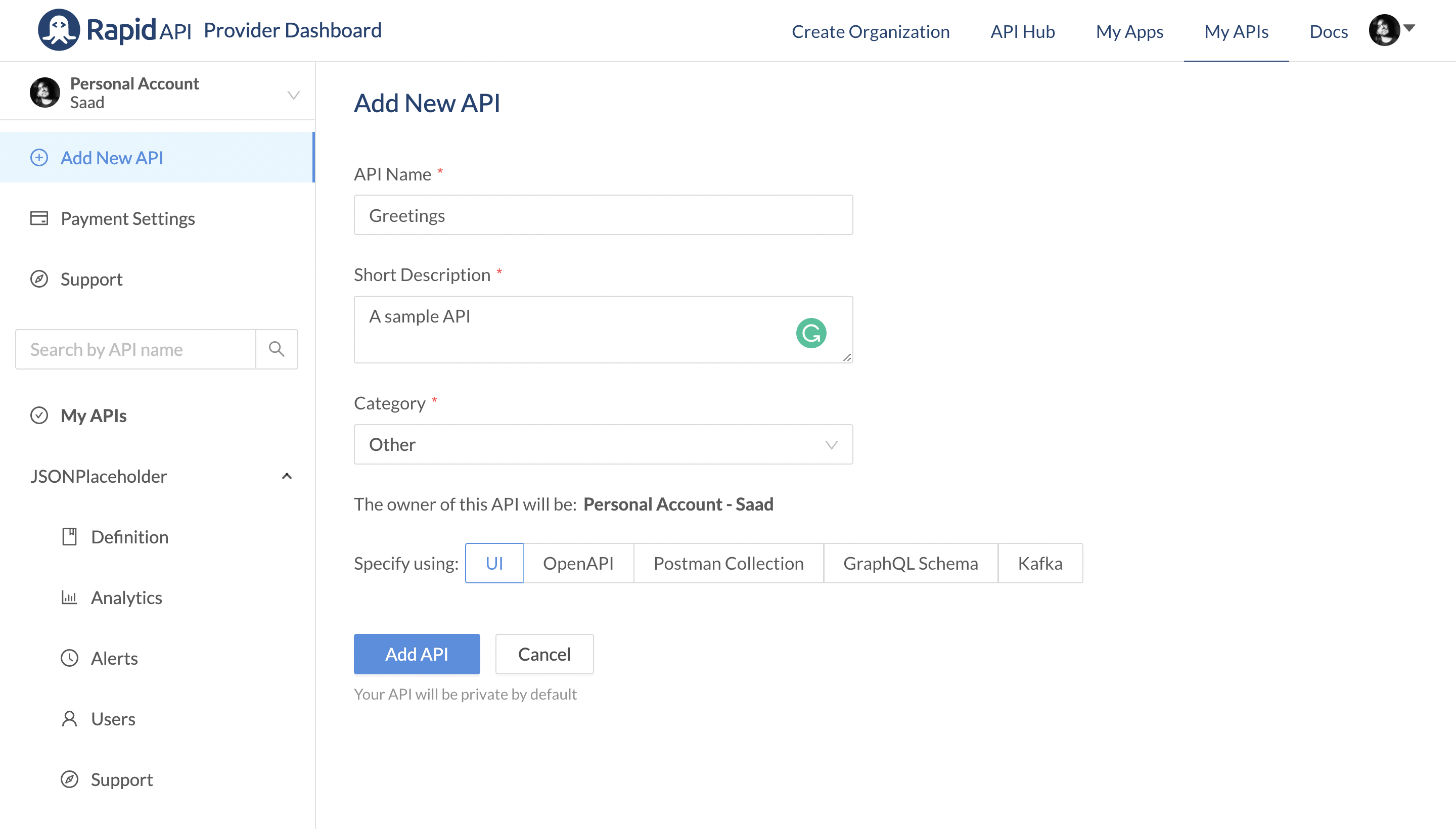The height and width of the screenshot is (829, 1456).
Task: Collapse the JSONPlaceholder tree section
Action: coord(287,476)
